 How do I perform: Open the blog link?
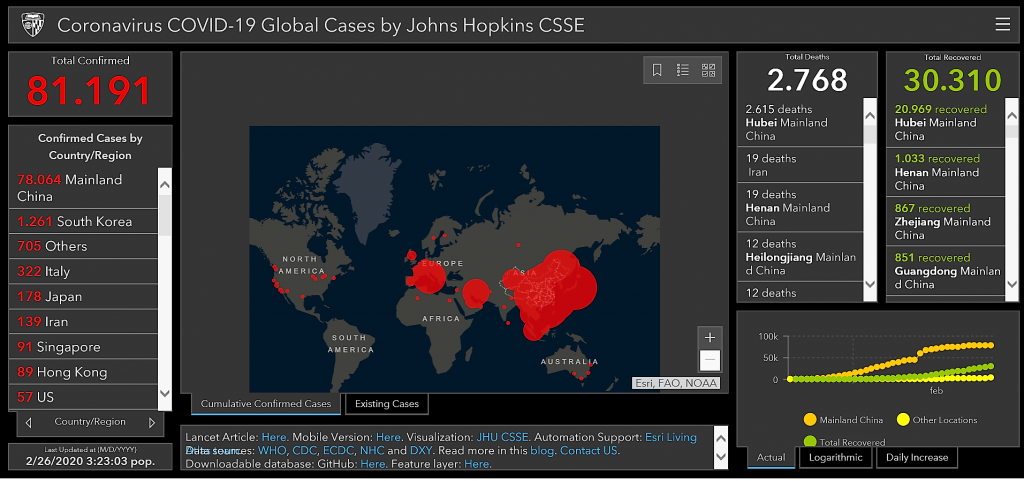pyautogui.click(x=543, y=451)
